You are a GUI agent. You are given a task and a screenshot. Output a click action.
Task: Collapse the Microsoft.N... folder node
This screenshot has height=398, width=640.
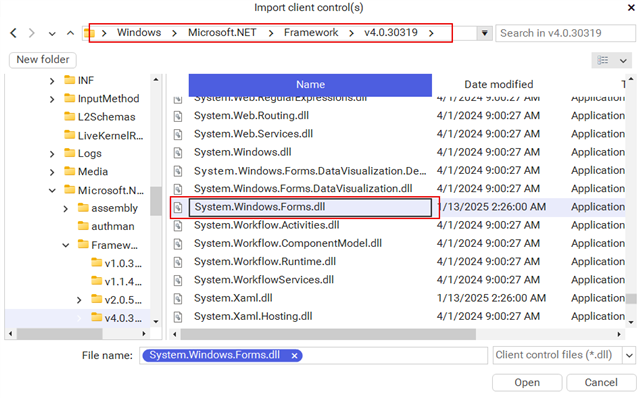coord(52,190)
